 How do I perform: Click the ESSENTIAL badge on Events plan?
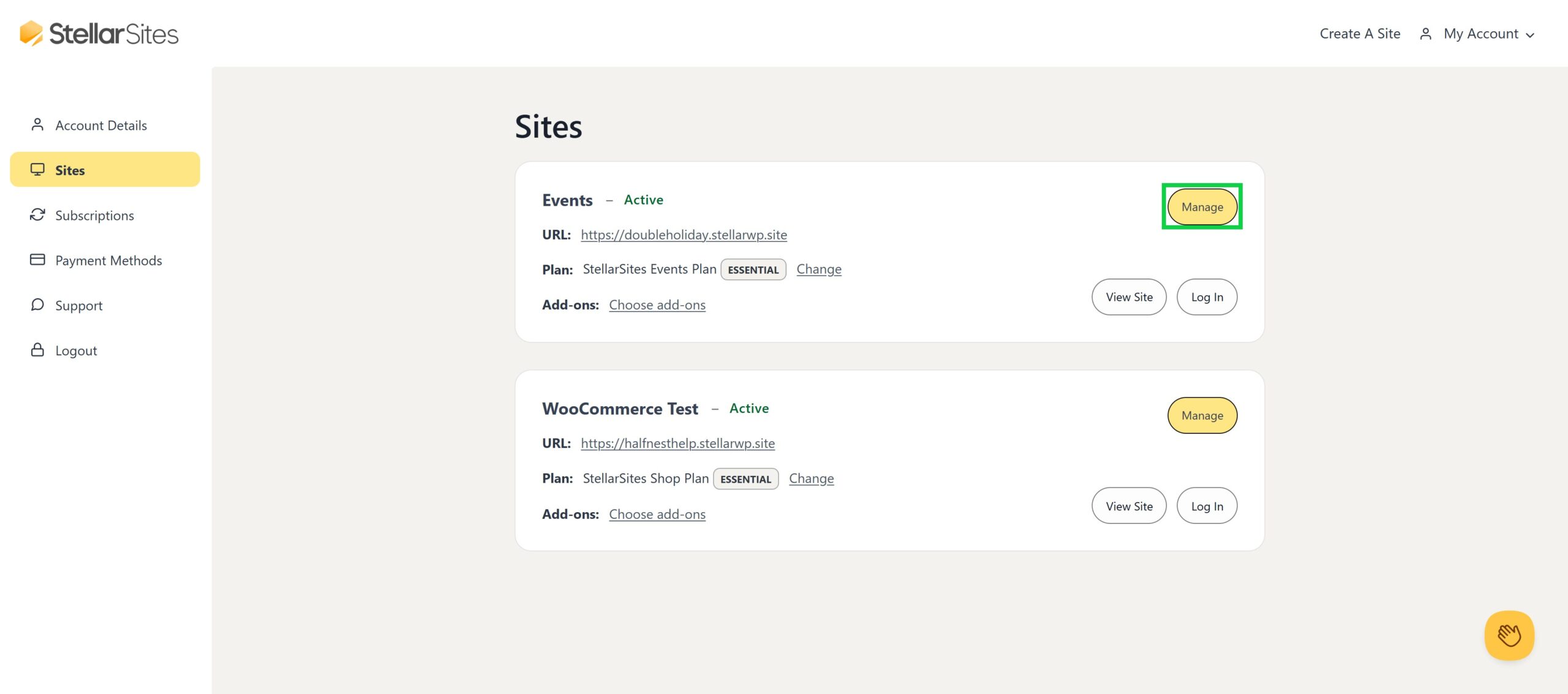point(753,269)
